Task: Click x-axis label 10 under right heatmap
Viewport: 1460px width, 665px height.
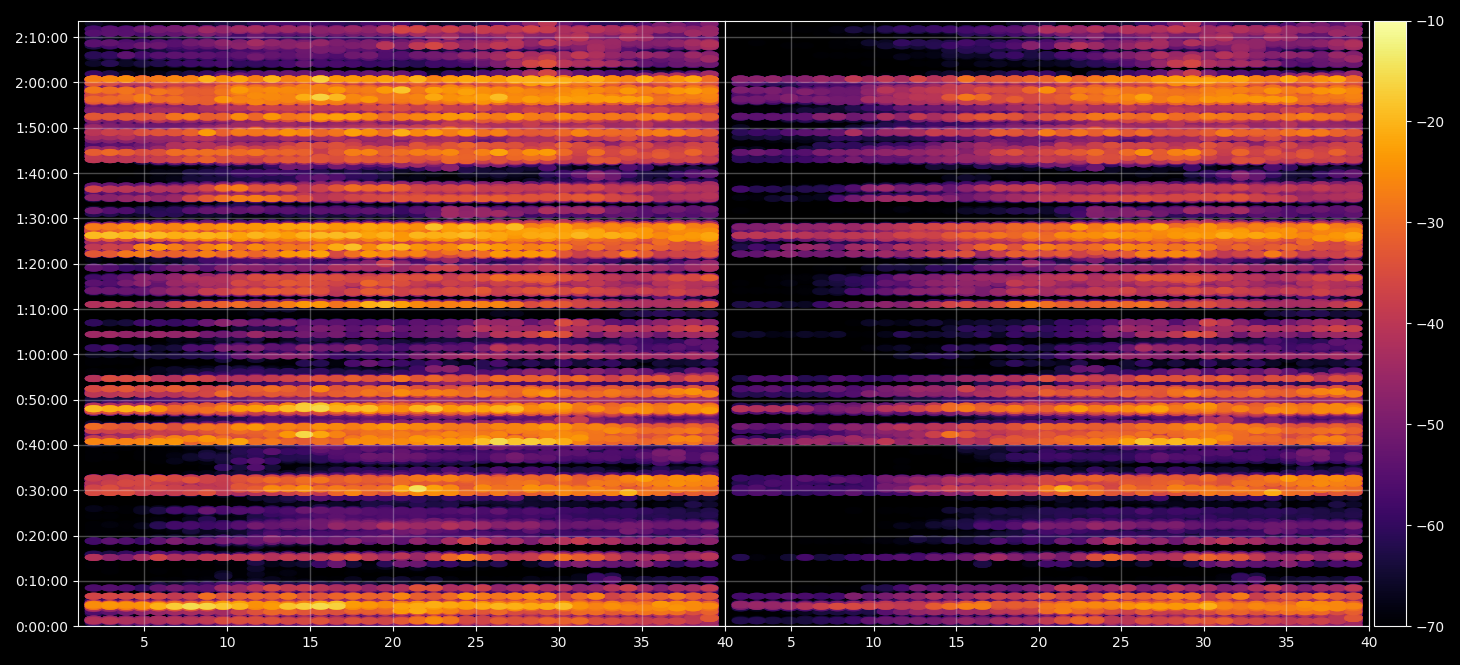Action: [874, 641]
